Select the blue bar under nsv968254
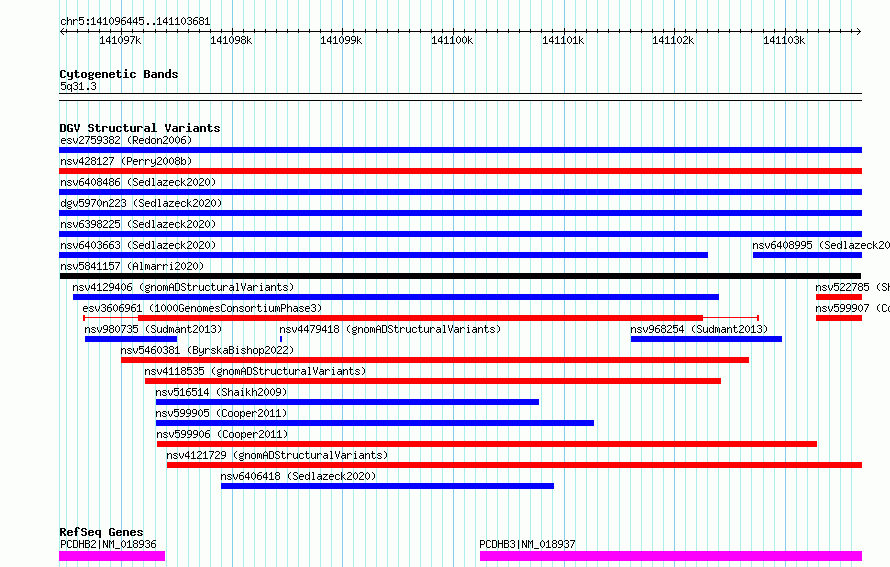Image resolution: width=890 pixels, height=567 pixels. [x=706, y=339]
